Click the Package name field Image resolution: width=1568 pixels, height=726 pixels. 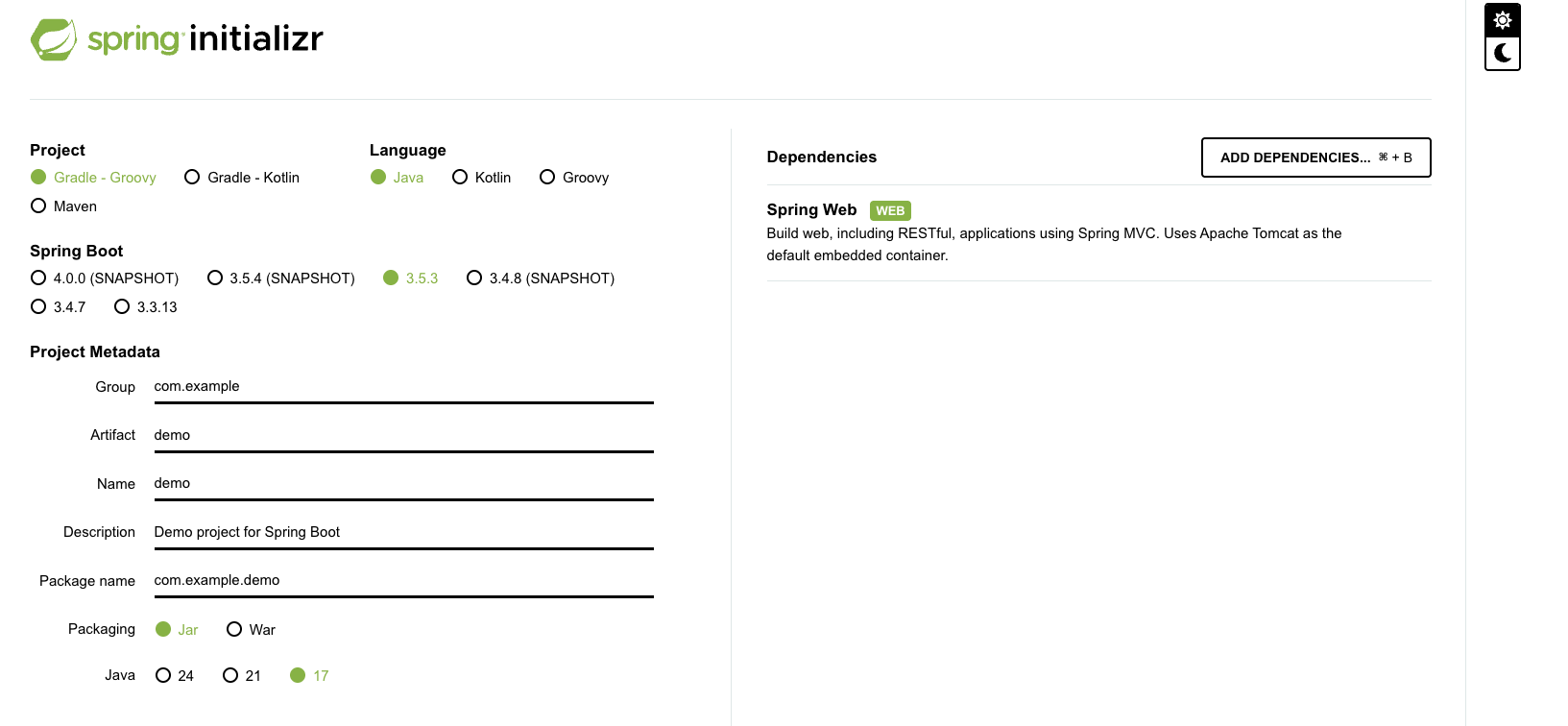[403, 581]
